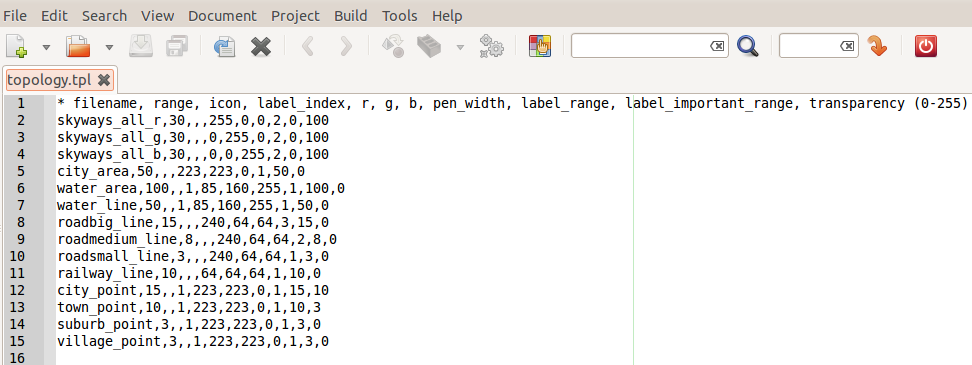This screenshot has height=365, width=972.
Task: Open the color chooser icon
Action: [x=540, y=46]
